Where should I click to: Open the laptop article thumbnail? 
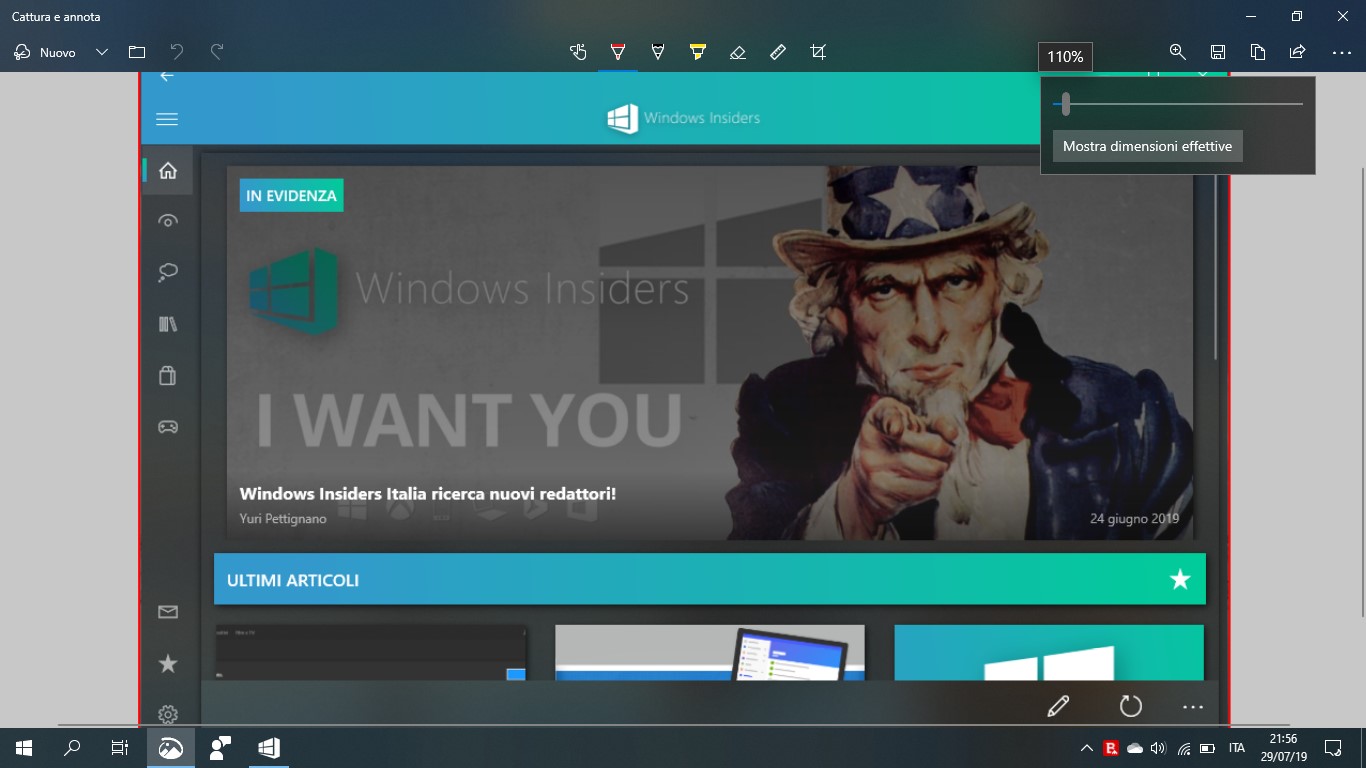(x=710, y=653)
